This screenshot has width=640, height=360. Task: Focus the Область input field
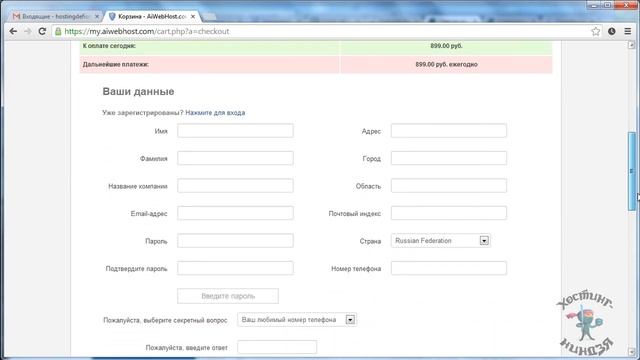tap(449, 186)
